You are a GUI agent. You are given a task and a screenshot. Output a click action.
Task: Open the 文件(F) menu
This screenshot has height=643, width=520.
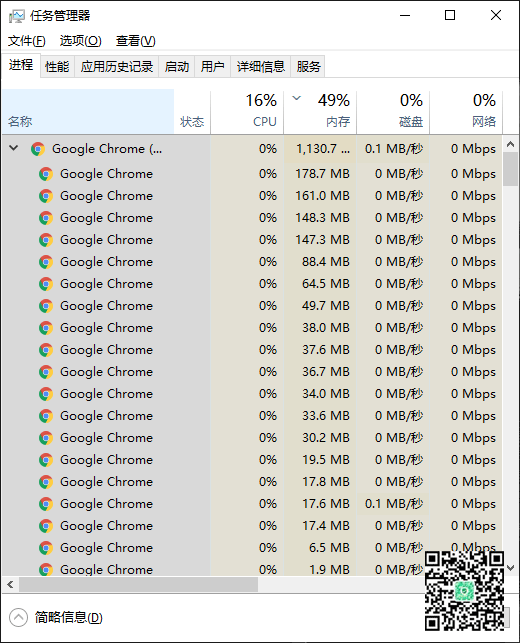pyautogui.click(x=27, y=41)
